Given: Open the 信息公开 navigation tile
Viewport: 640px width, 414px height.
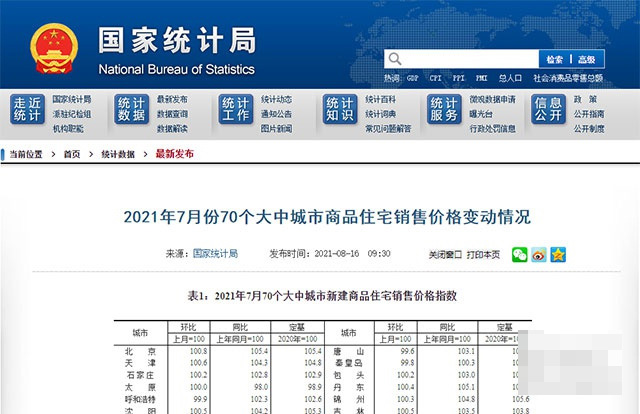Looking at the screenshot, I should (x=548, y=110).
